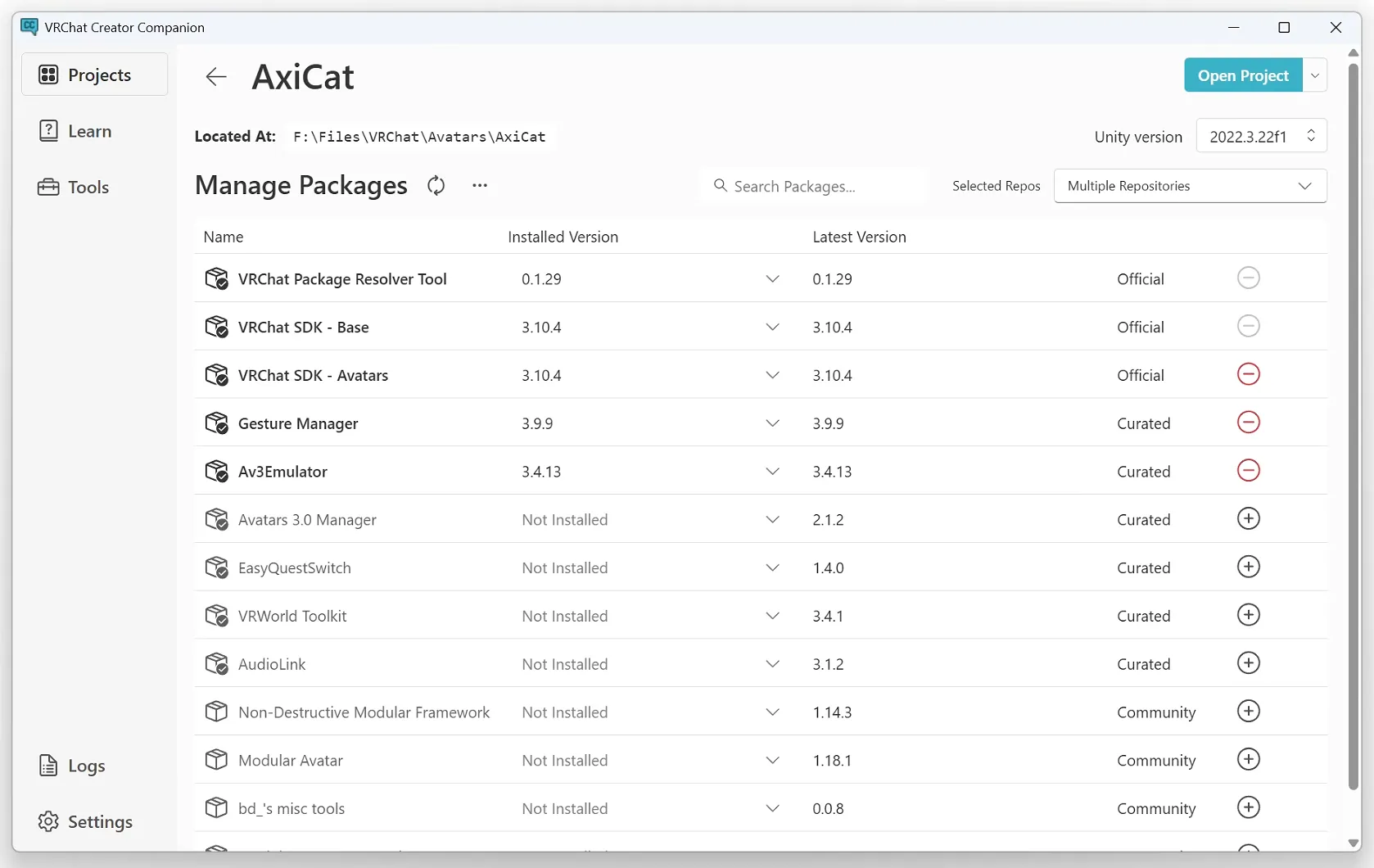The height and width of the screenshot is (868, 1374).
Task: Open the Logs page in sidebar
Action: pos(94,766)
